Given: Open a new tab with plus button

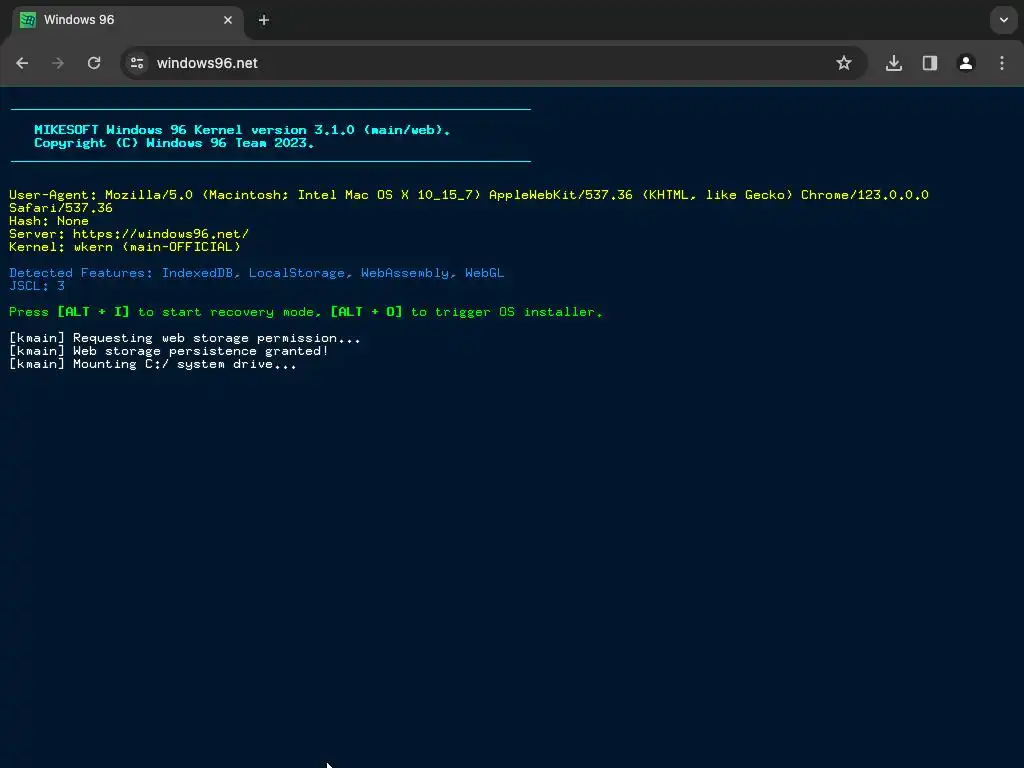Looking at the screenshot, I should click(264, 20).
